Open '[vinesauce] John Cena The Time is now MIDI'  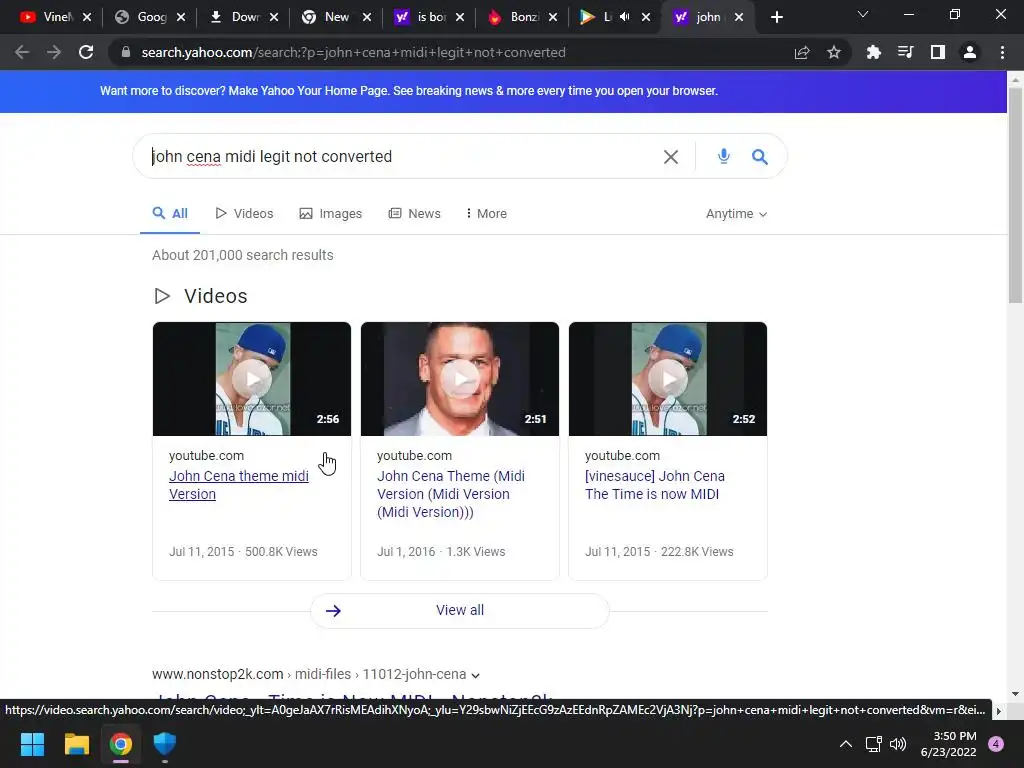click(654, 485)
